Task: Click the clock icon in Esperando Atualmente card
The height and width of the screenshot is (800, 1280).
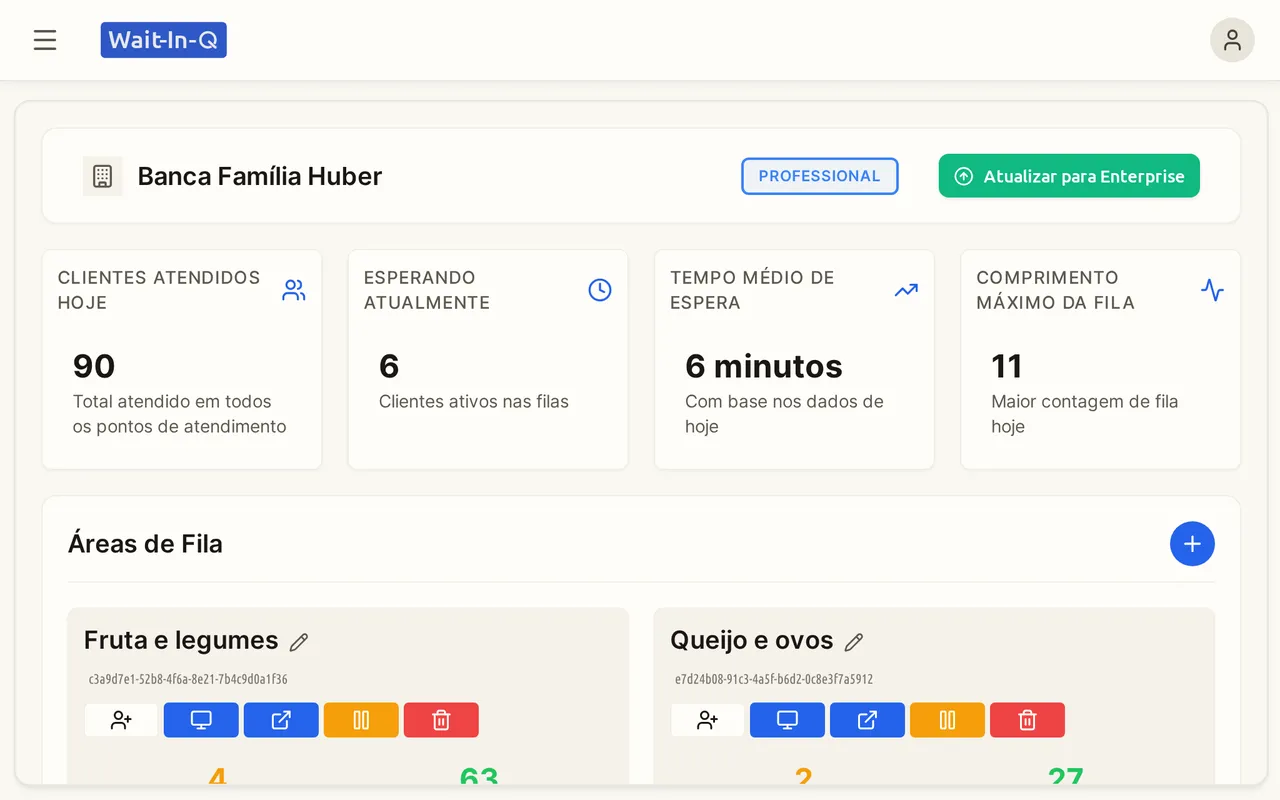Action: (x=600, y=290)
